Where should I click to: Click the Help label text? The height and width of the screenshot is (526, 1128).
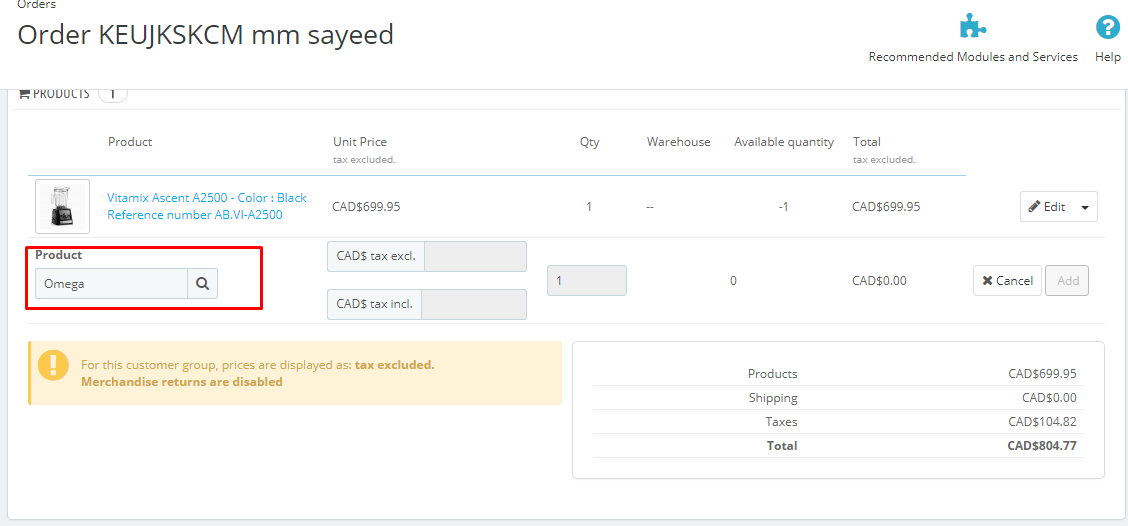[x=1107, y=57]
